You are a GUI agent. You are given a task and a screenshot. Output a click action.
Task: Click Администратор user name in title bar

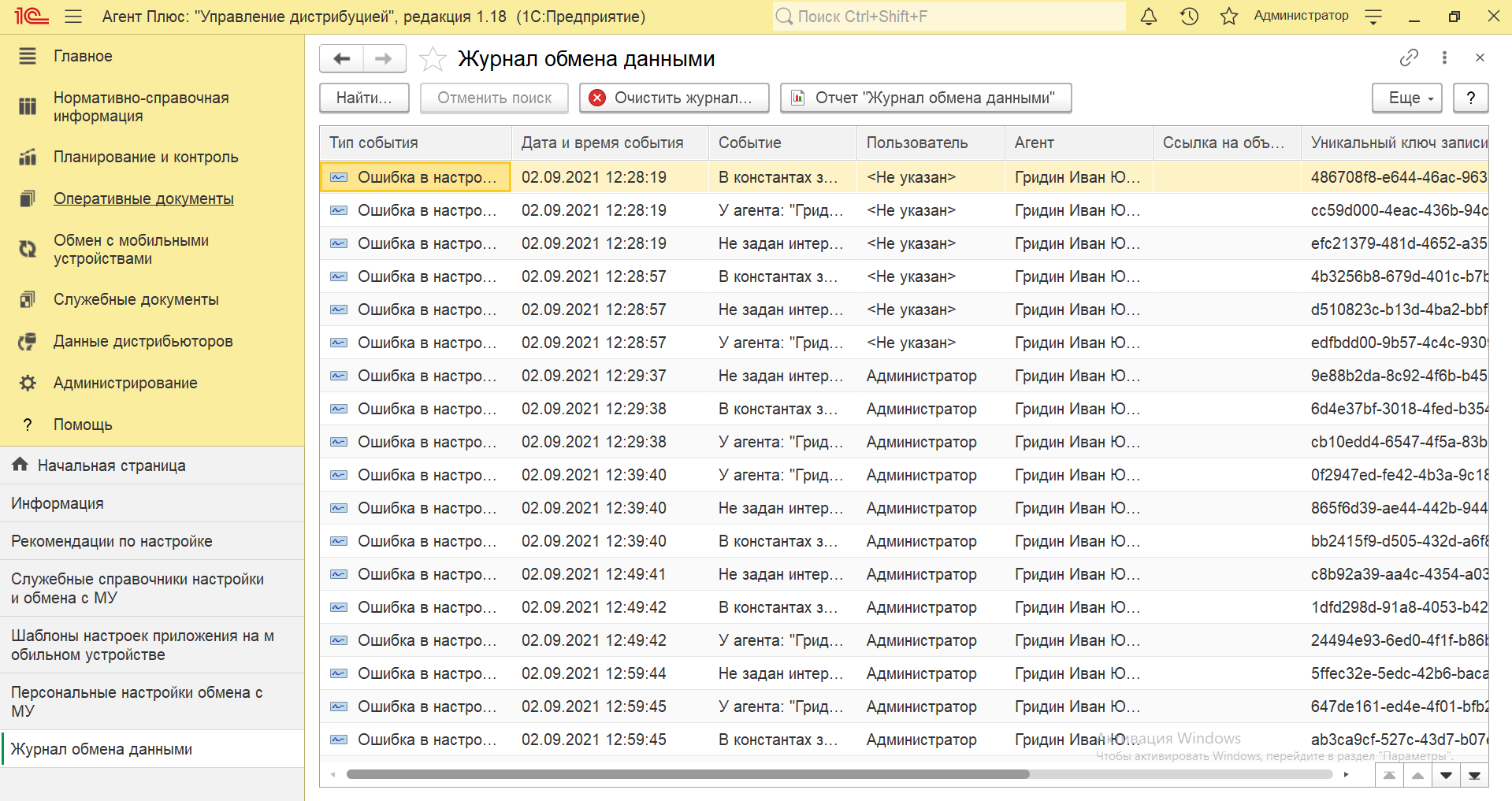tap(1301, 16)
